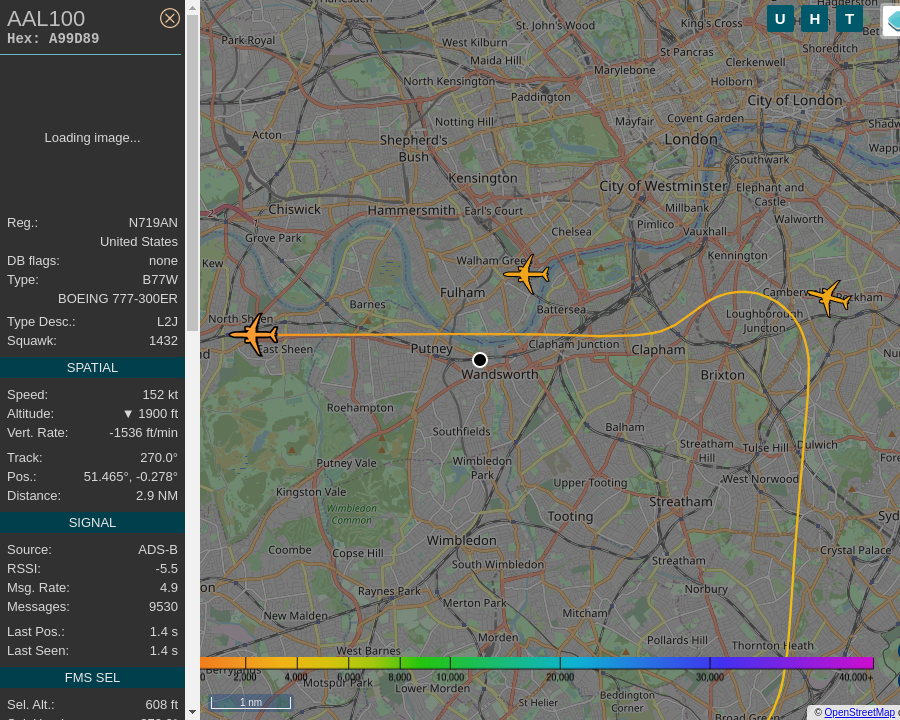Click the track value 270.0°
The image size is (900, 720).
[x=159, y=458]
